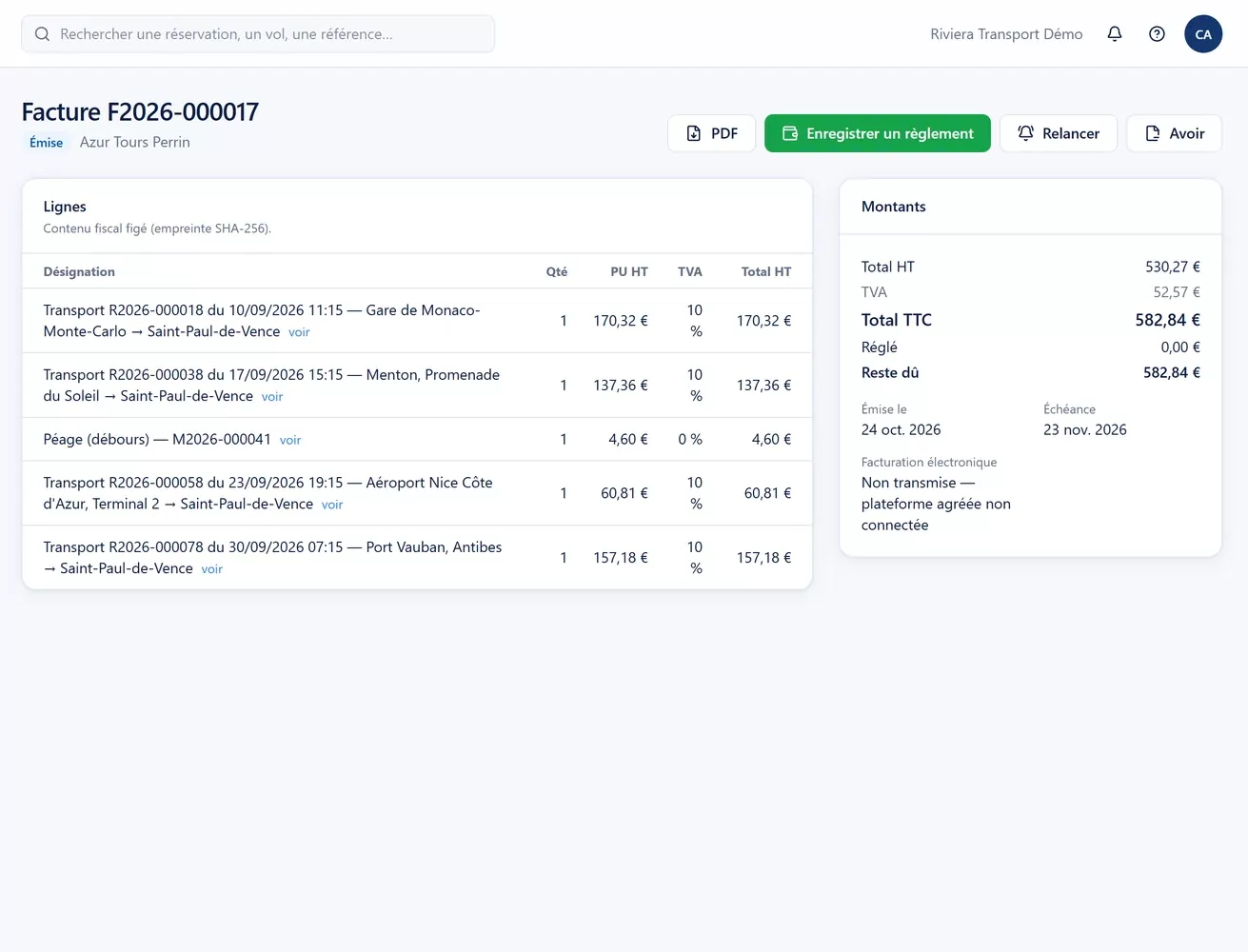Click the due date 23 nov. 2026
This screenshot has width=1248, height=952.
coord(1085,430)
